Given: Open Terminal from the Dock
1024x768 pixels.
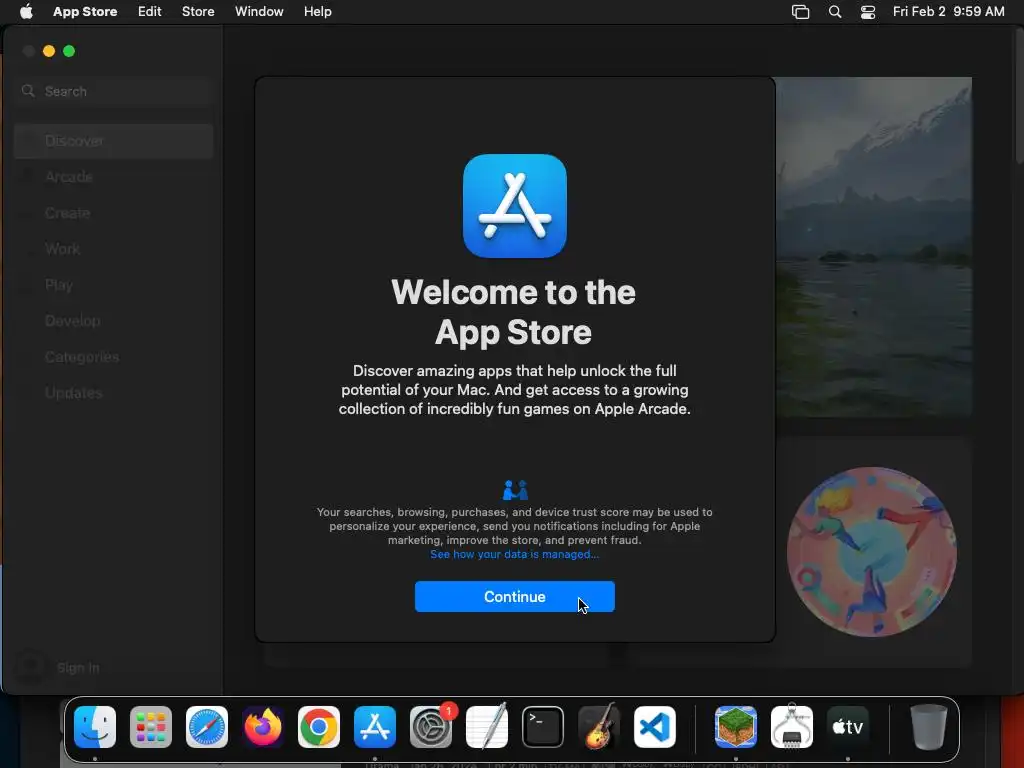Looking at the screenshot, I should 543,726.
